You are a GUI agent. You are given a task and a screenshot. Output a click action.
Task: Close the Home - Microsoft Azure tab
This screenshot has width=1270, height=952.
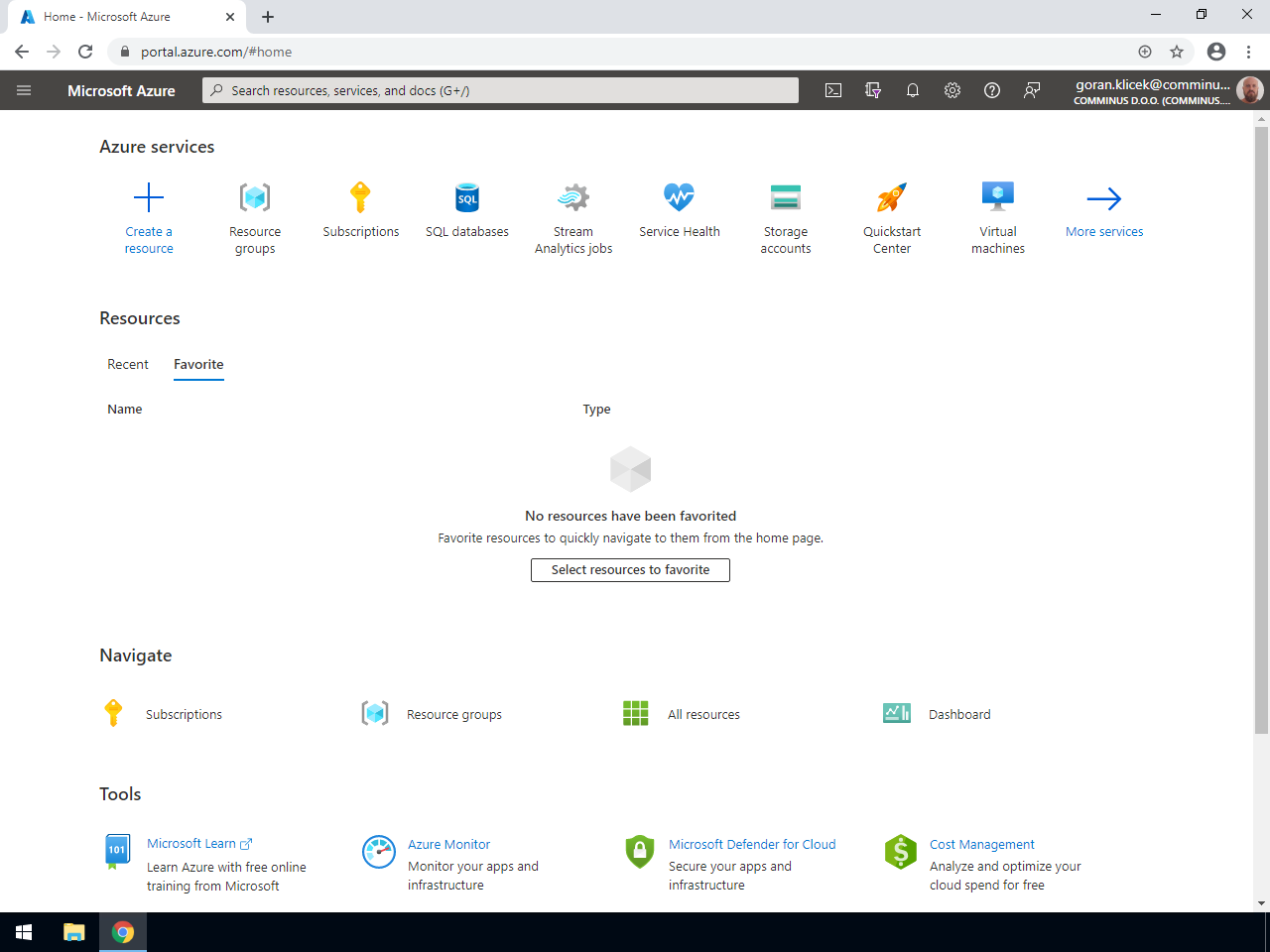tap(230, 17)
